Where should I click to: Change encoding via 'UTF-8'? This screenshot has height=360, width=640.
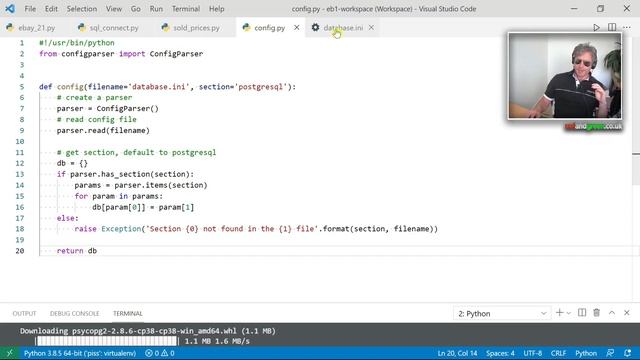tap(533, 353)
